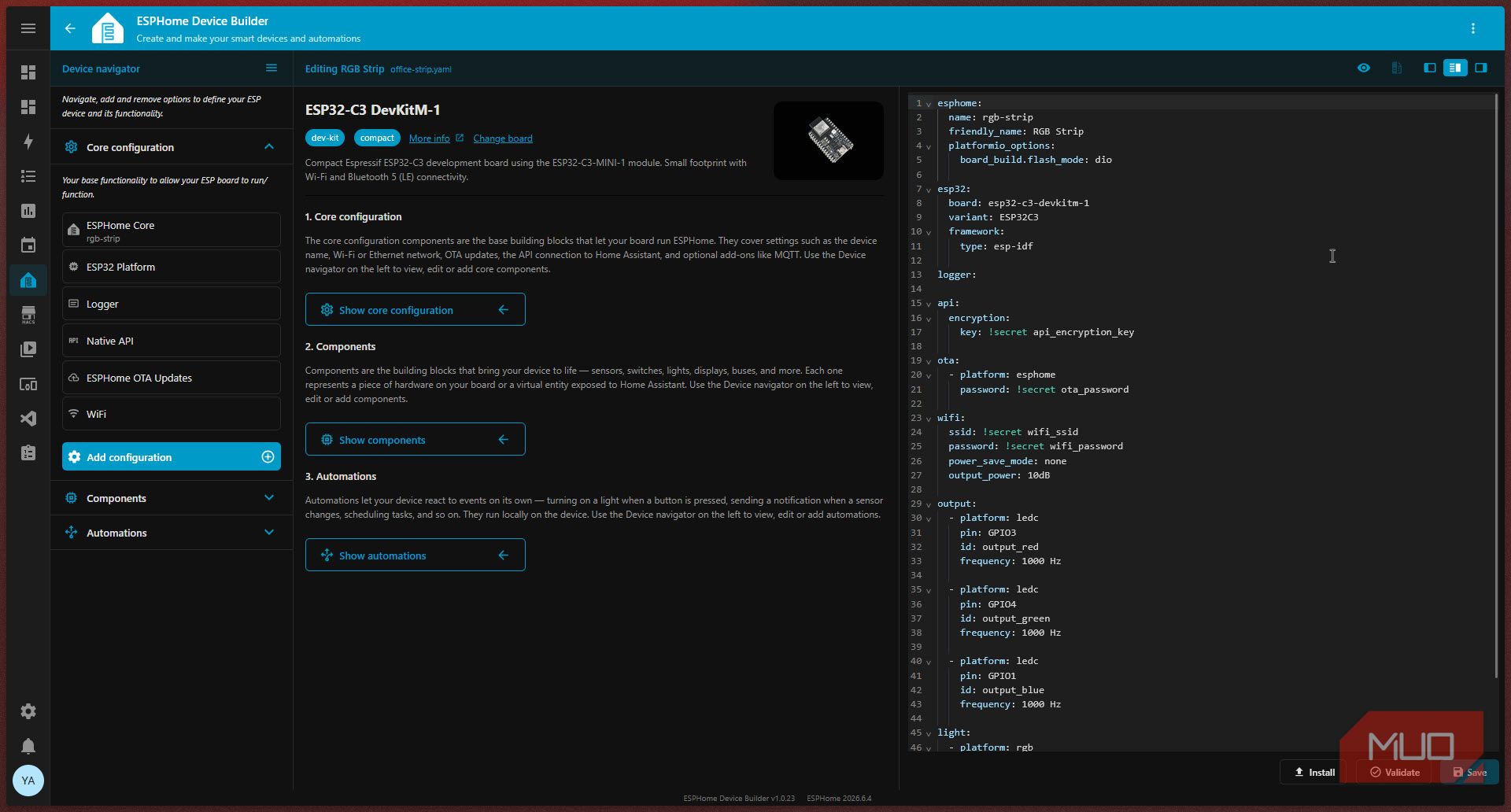Open the three-dot overflow menu
The height and width of the screenshot is (812, 1511).
point(1473,28)
